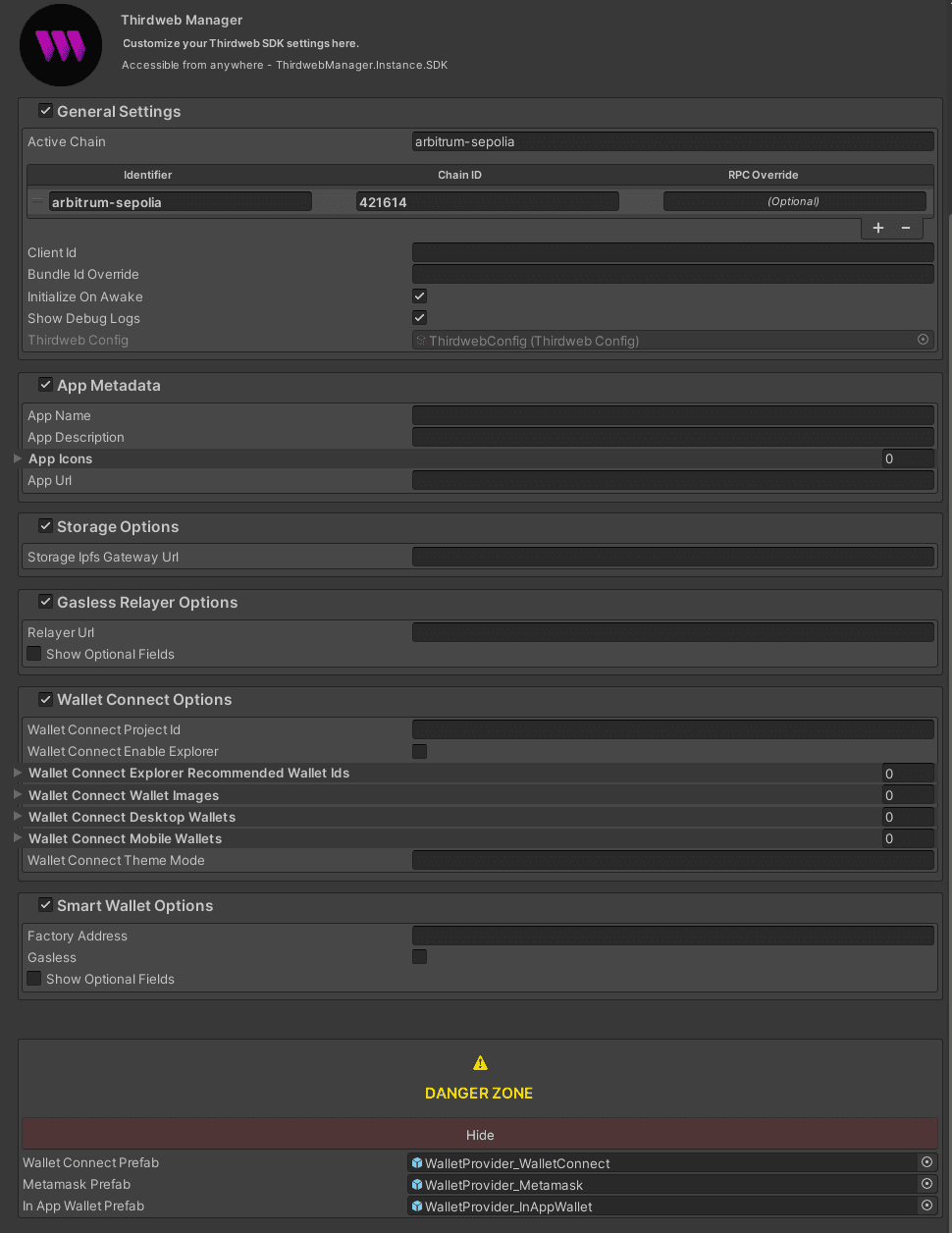Image resolution: width=952 pixels, height=1233 pixels.
Task: Click the Relayer Url input field
Action: coord(673,632)
